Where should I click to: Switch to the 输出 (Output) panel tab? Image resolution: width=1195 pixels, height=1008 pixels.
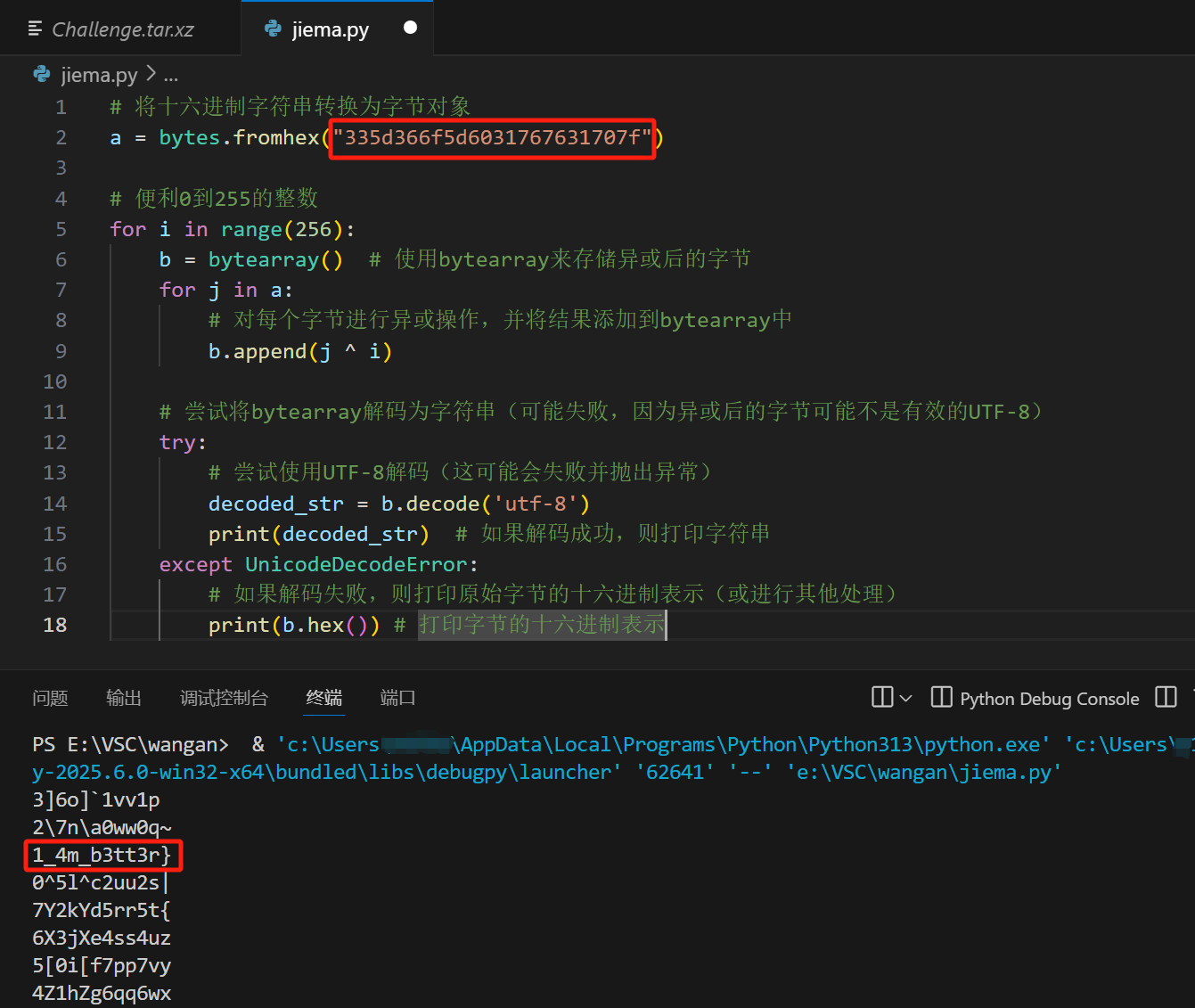pos(124,698)
